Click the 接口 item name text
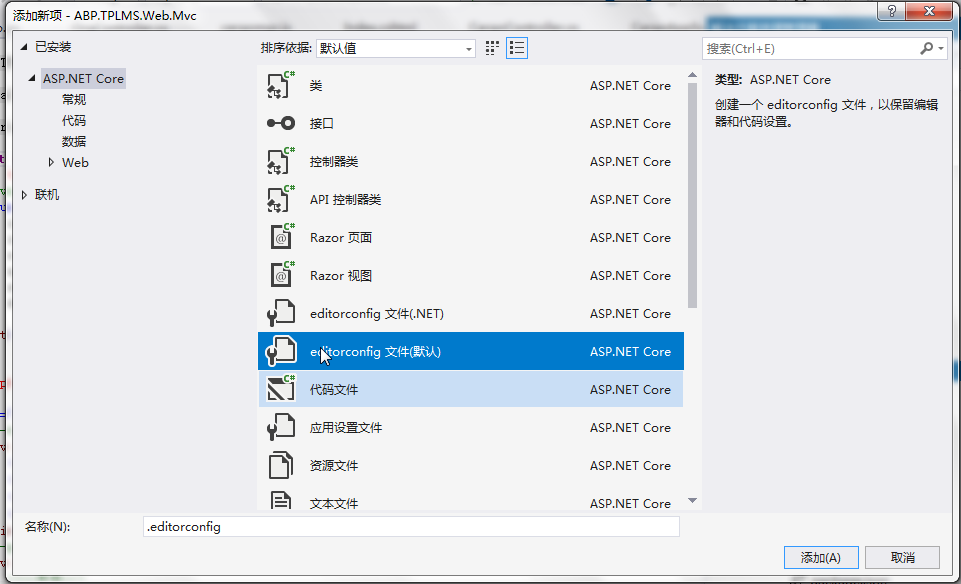This screenshot has width=961, height=584. point(322,123)
